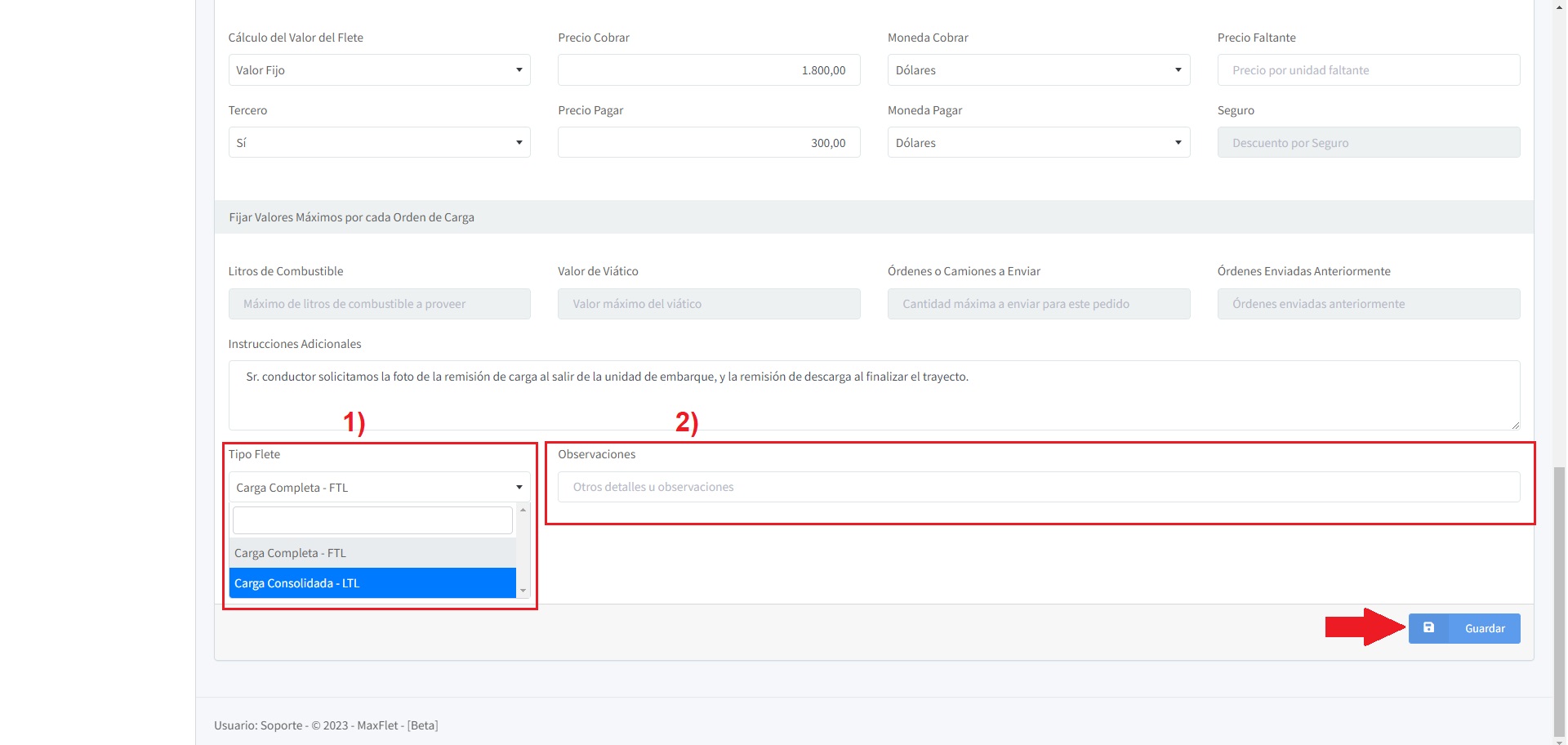Click the floppy disk save icon
Viewport: 1568px width, 745px height.
tap(1428, 628)
